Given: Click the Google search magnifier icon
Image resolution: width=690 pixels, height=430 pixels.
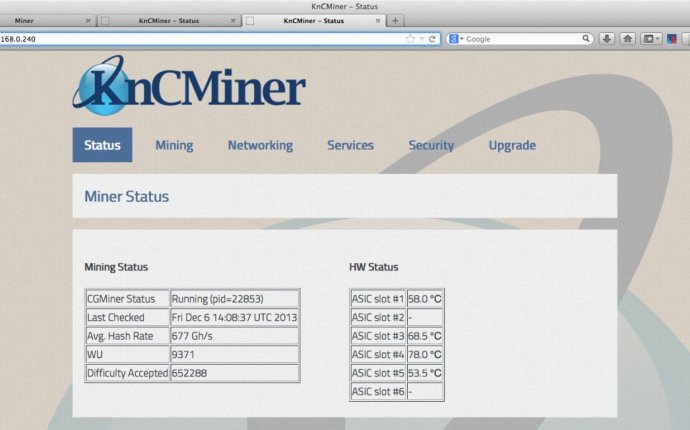Looking at the screenshot, I should click(586, 39).
